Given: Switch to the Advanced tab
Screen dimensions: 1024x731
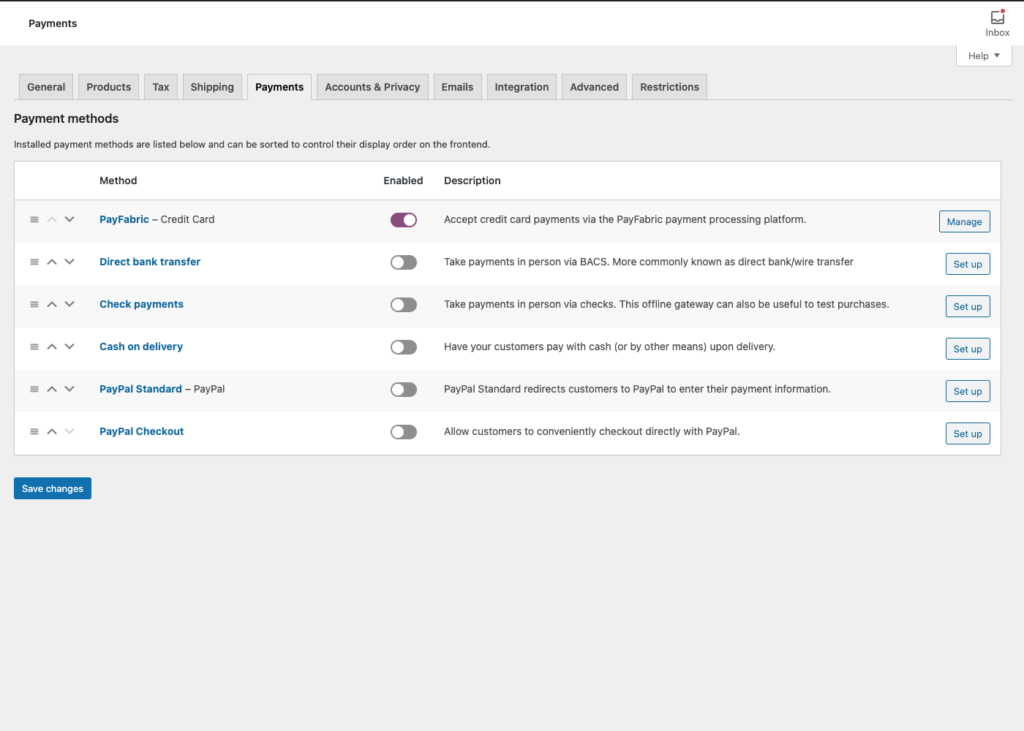Looking at the screenshot, I should tap(594, 87).
